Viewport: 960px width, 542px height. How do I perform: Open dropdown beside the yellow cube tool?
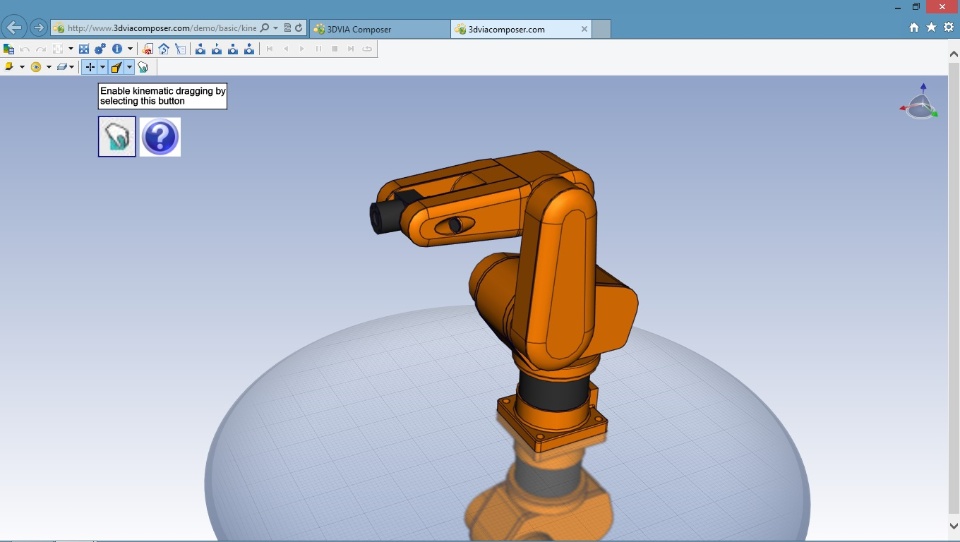129,67
